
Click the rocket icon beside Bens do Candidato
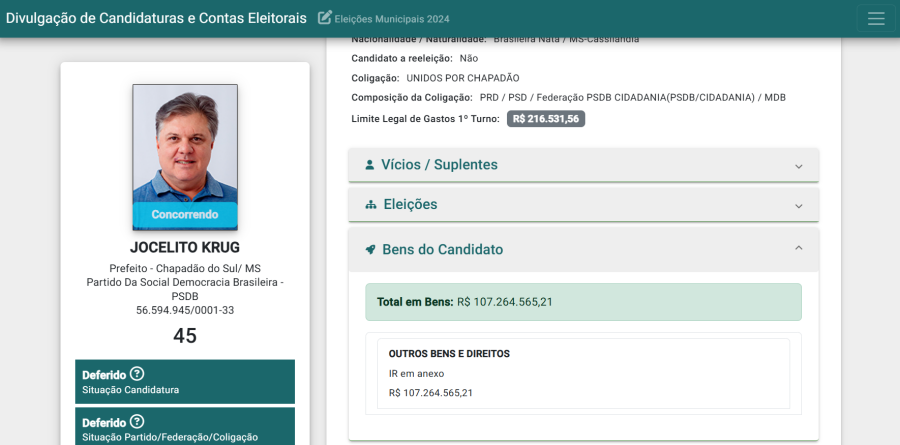coord(370,250)
